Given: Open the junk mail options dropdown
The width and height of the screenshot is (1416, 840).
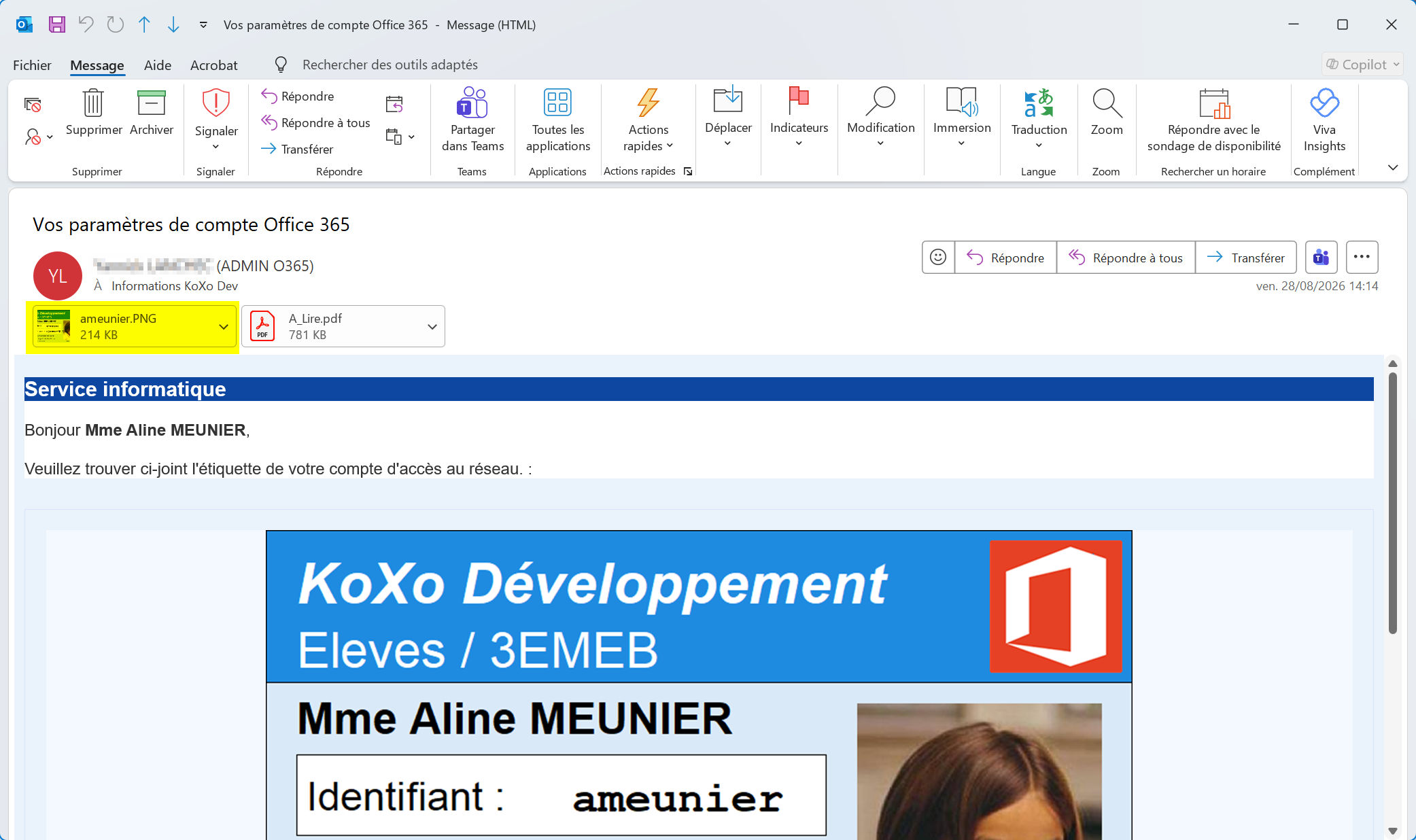Looking at the screenshot, I should (x=39, y=137).
